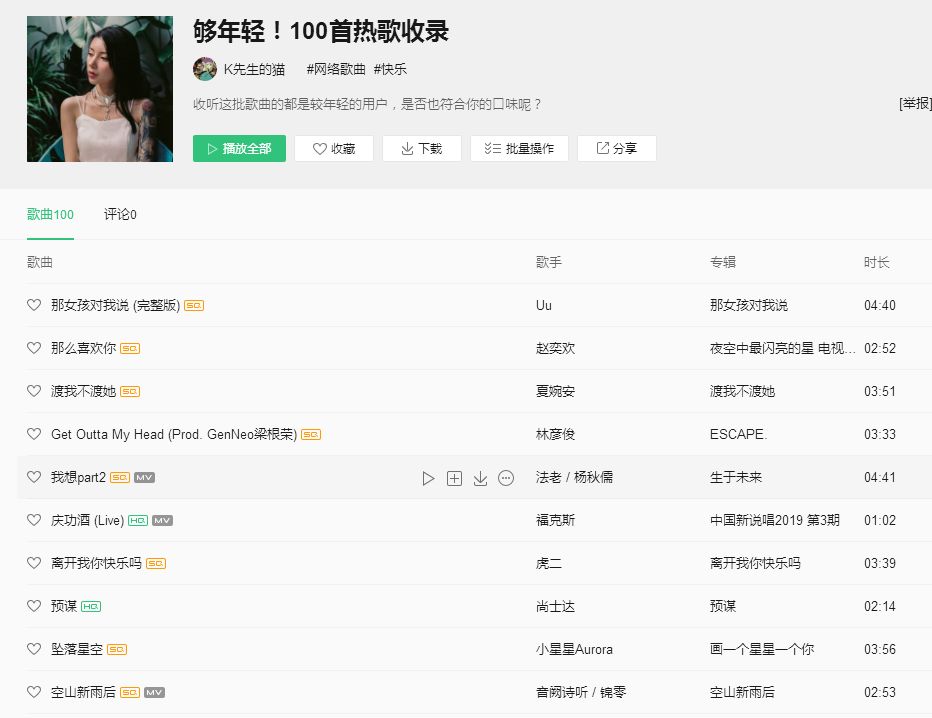
Task: Switch to the 评论0 tab
Action: click(x=120, y=215)
